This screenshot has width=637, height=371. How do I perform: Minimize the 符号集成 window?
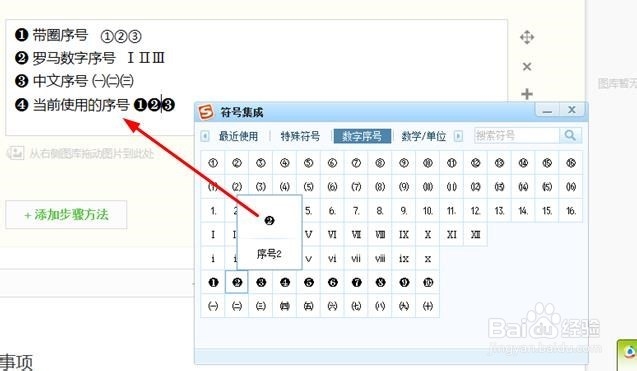click(x=547, y=110)
